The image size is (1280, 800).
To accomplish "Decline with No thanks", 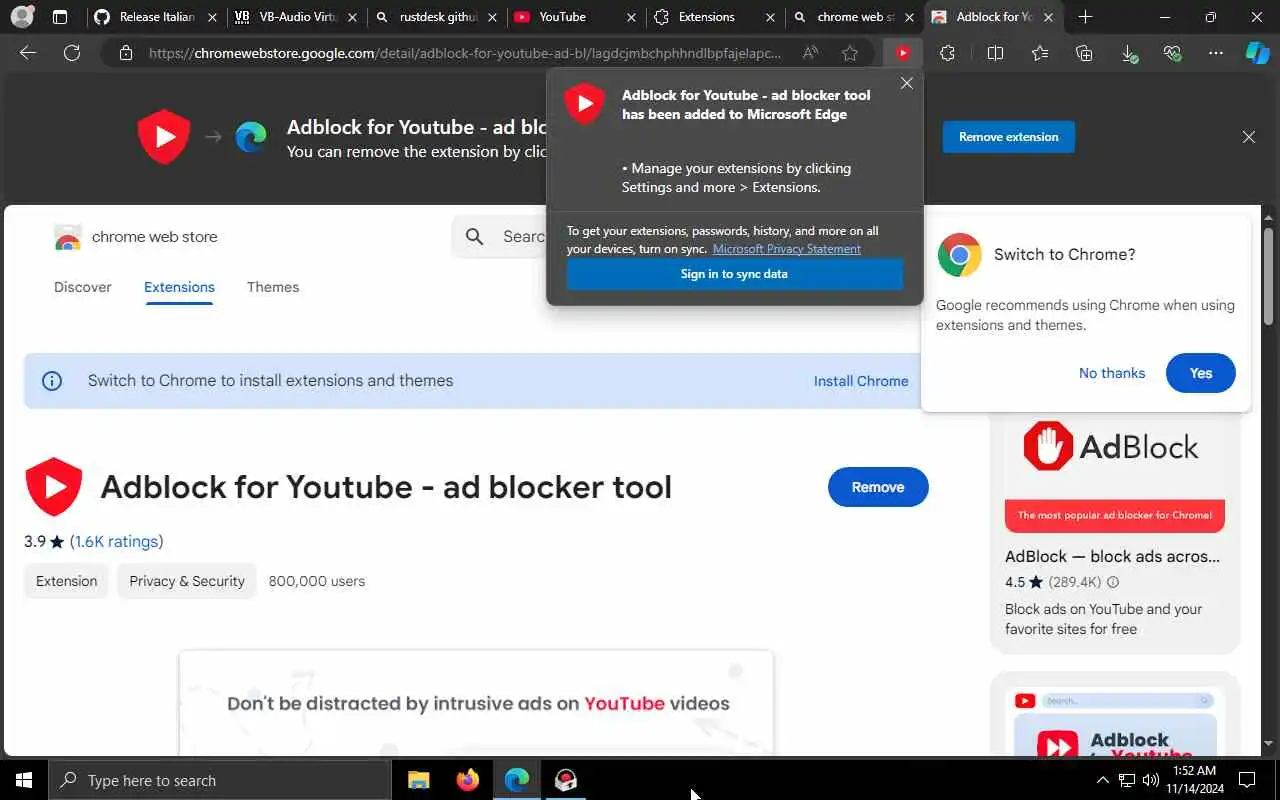I will pyautogui.click(x=1112, y=373).
